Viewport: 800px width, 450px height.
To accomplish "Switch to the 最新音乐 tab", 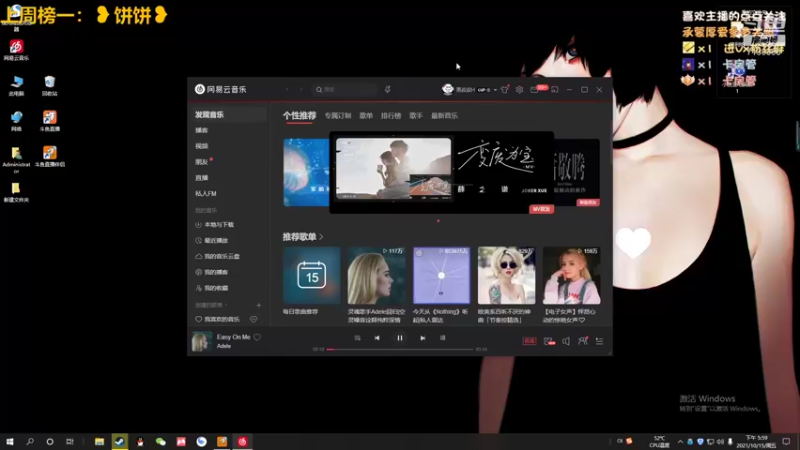I will click(444, 116).
